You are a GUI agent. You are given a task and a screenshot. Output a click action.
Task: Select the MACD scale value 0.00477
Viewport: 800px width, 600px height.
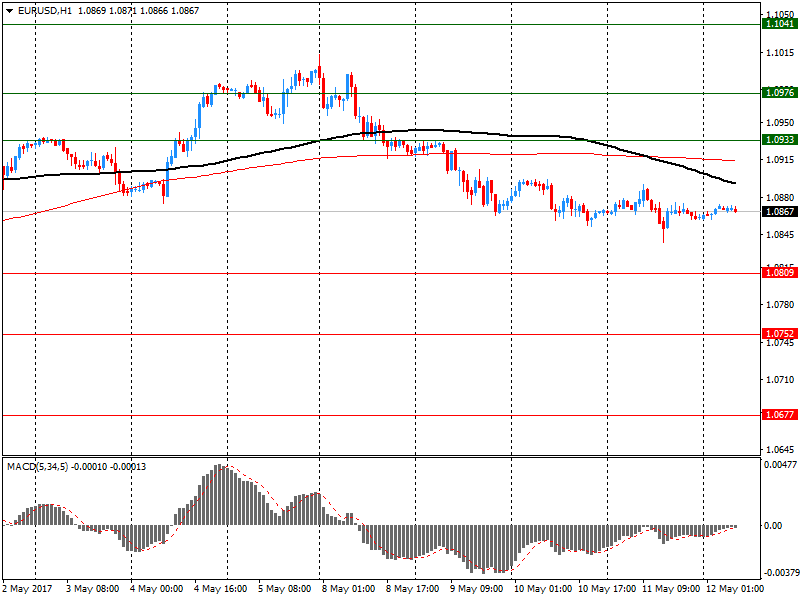780,465
